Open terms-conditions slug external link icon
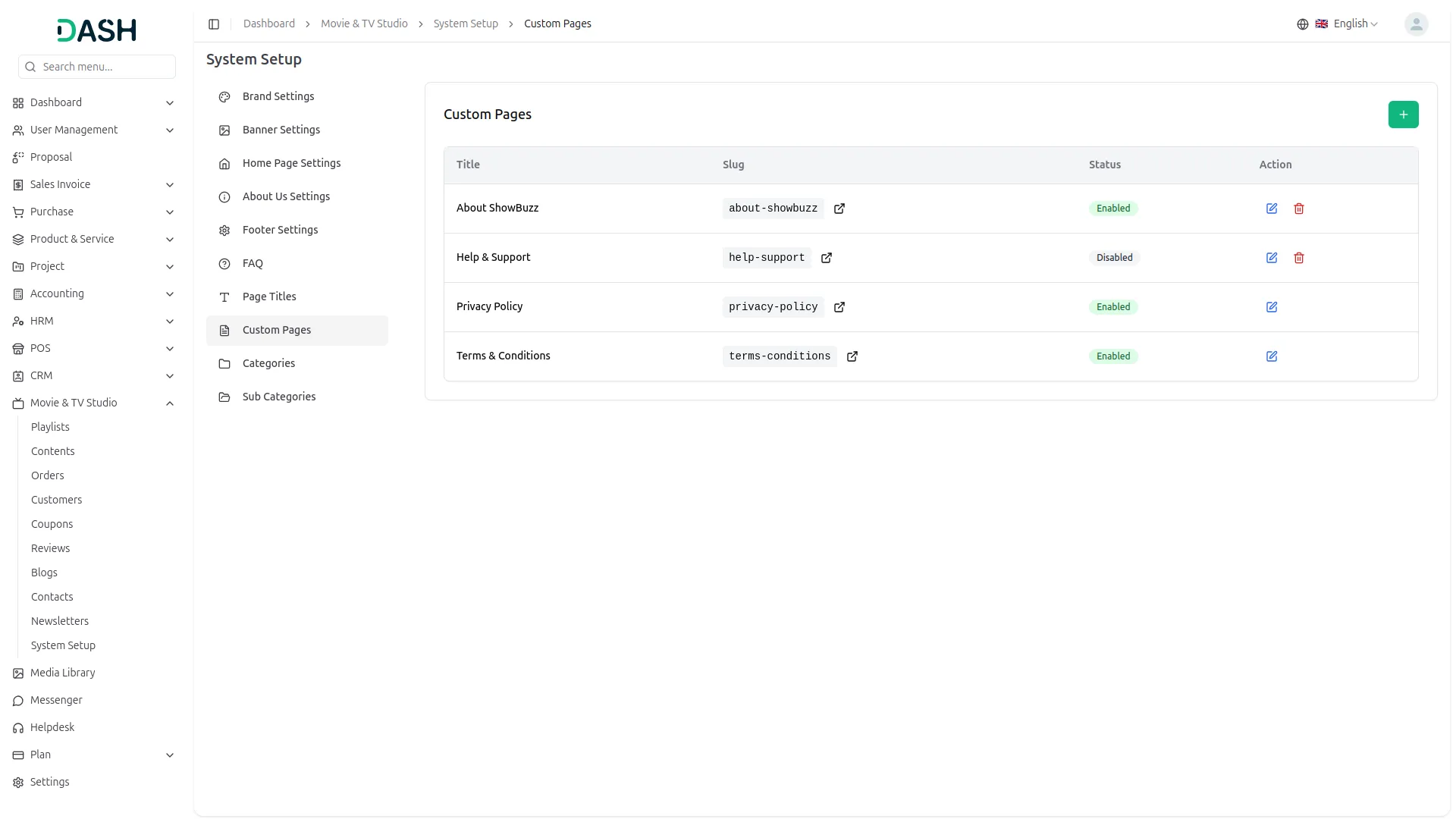This screenshot has height=819, width=1456. (852, 356)
